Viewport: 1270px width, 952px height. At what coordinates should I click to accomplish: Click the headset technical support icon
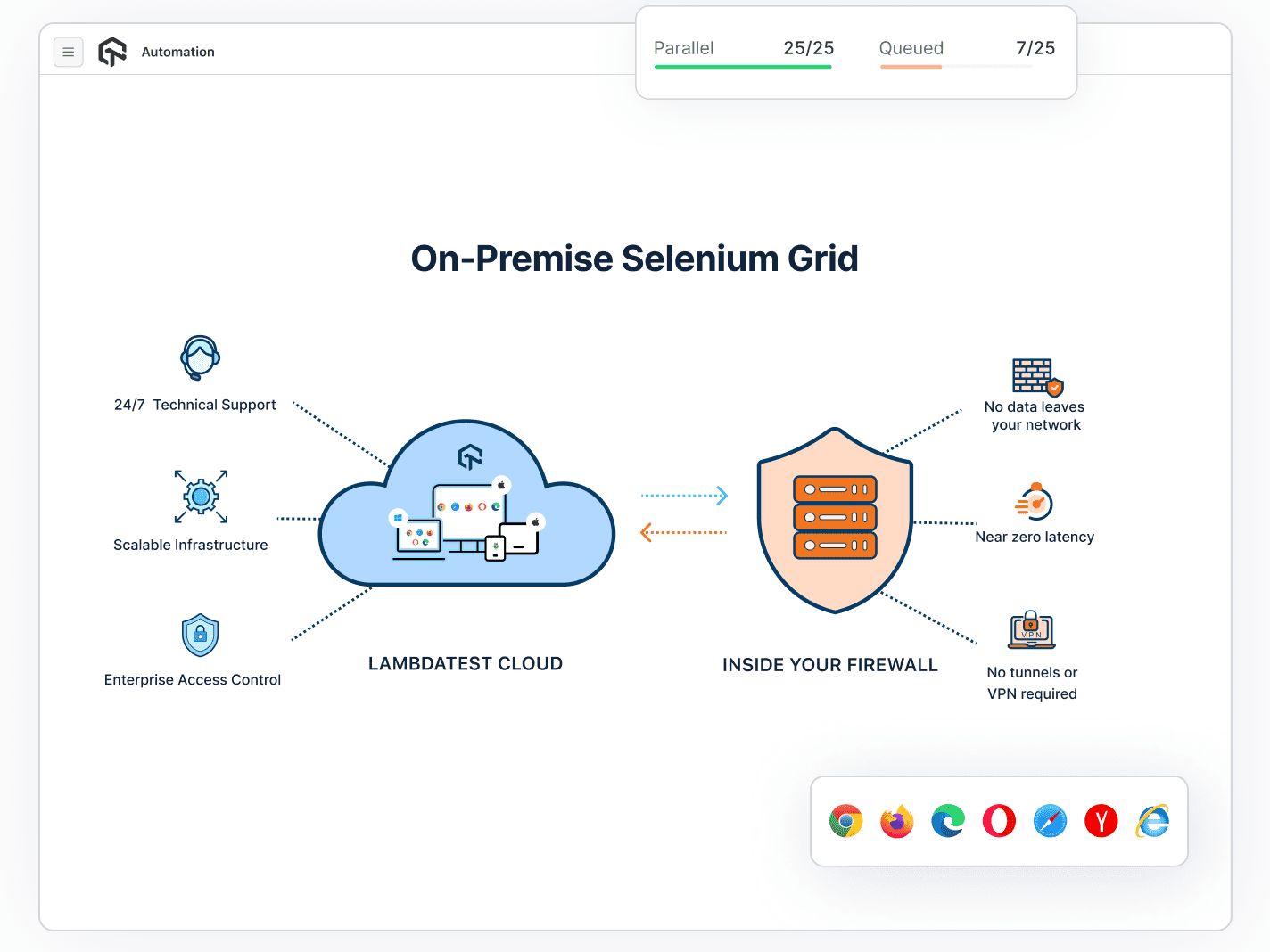(201, 357)
